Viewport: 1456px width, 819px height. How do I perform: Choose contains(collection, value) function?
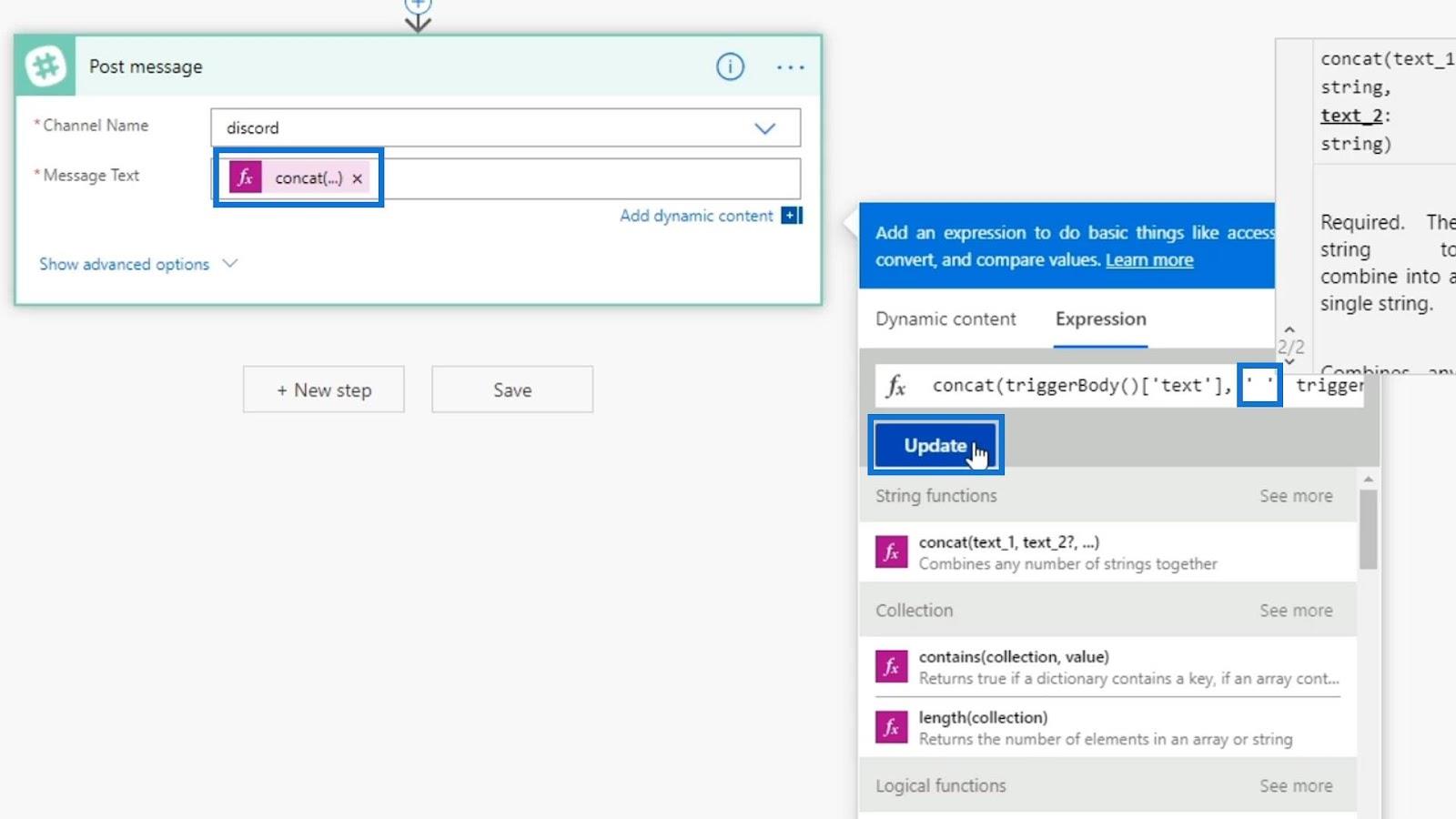1107,667
